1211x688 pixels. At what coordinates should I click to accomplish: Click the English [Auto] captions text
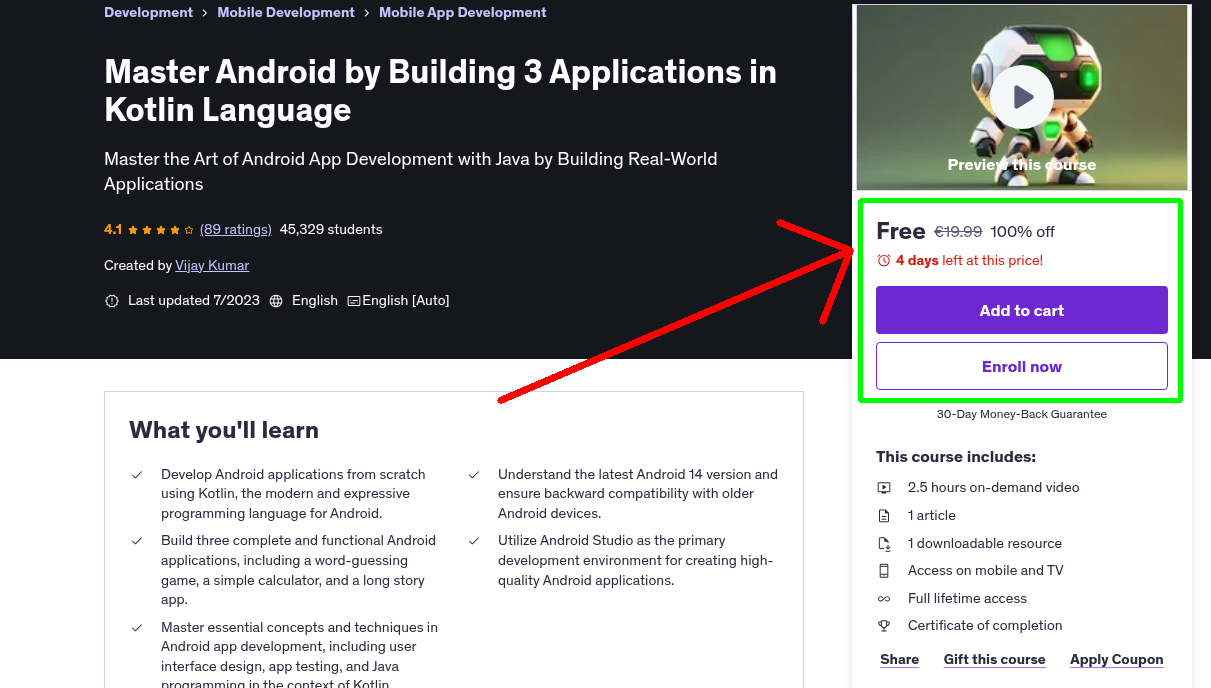(406, 300)
